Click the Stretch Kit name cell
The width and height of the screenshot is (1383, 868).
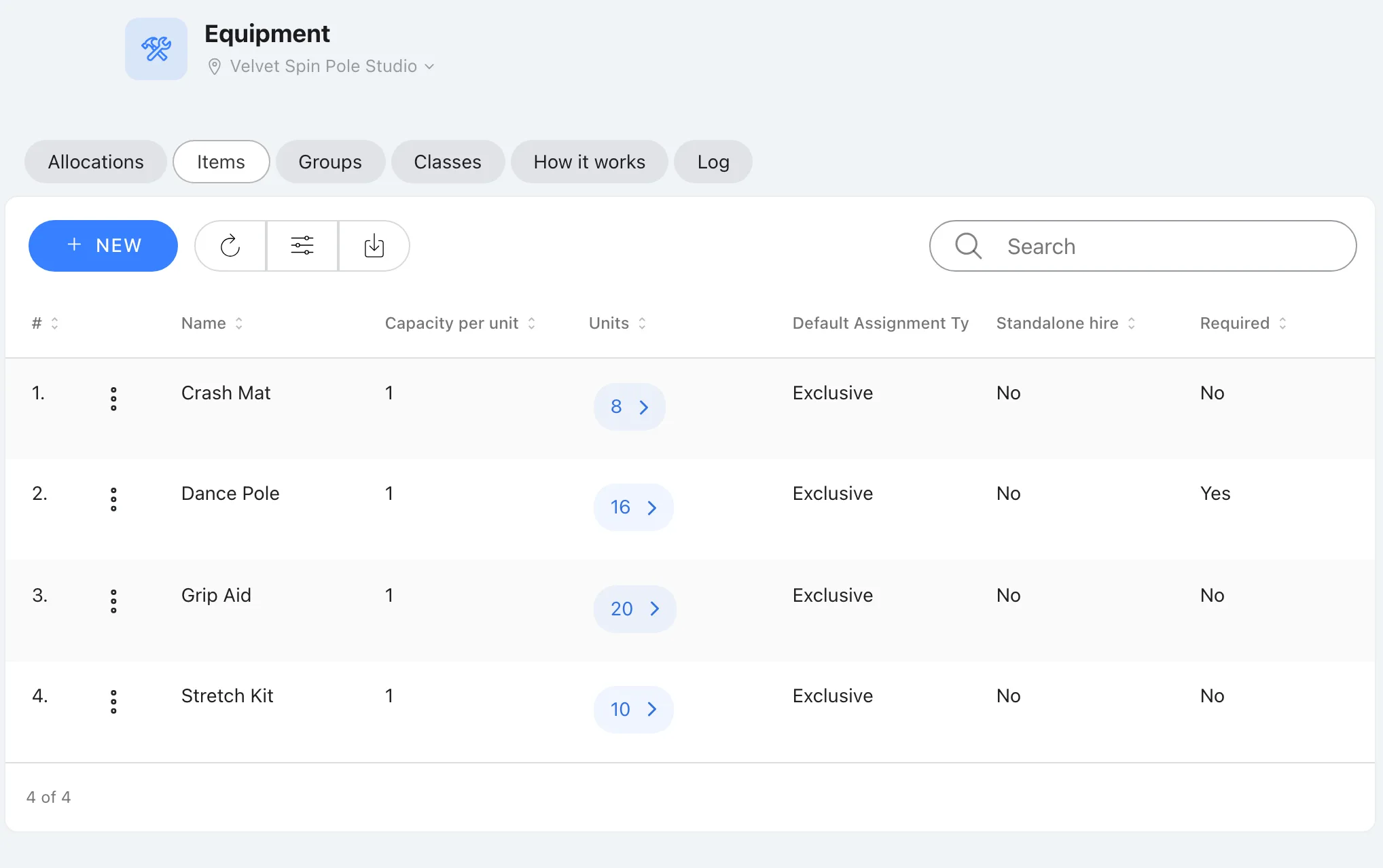pyautogui.click(x=227, y=696)
